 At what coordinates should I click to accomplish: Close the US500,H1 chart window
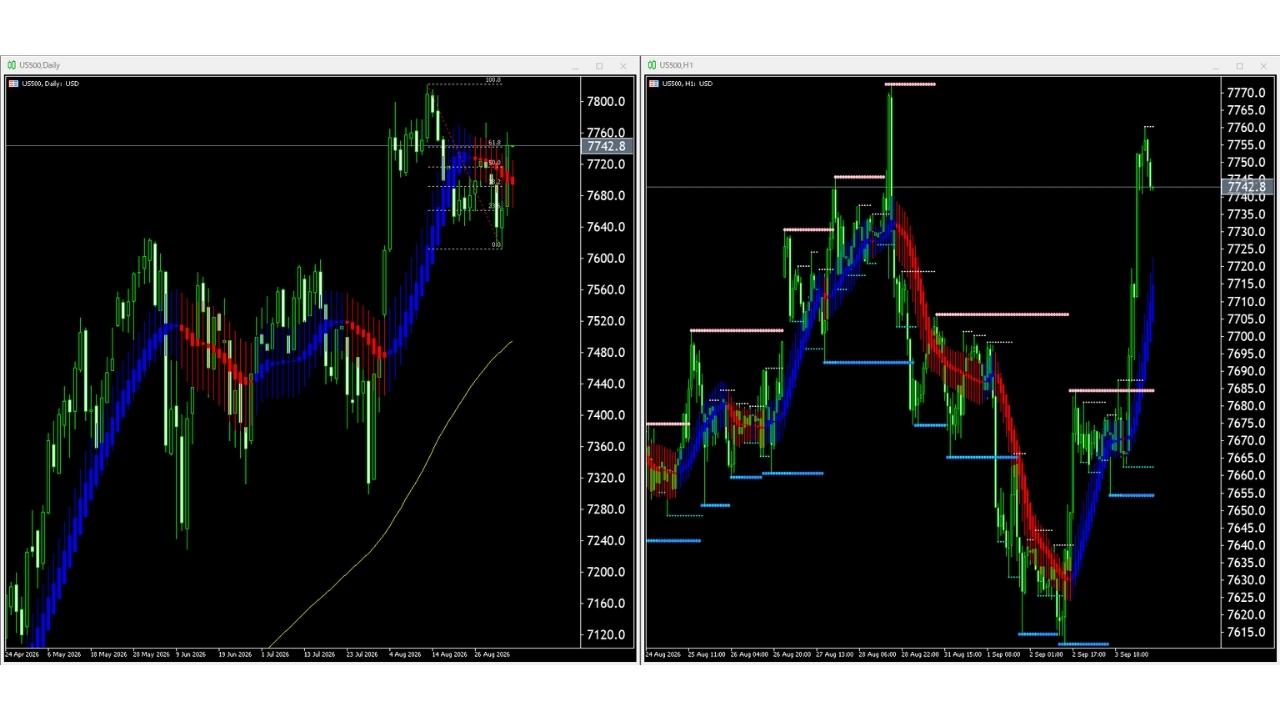(x=1263, y=66)
